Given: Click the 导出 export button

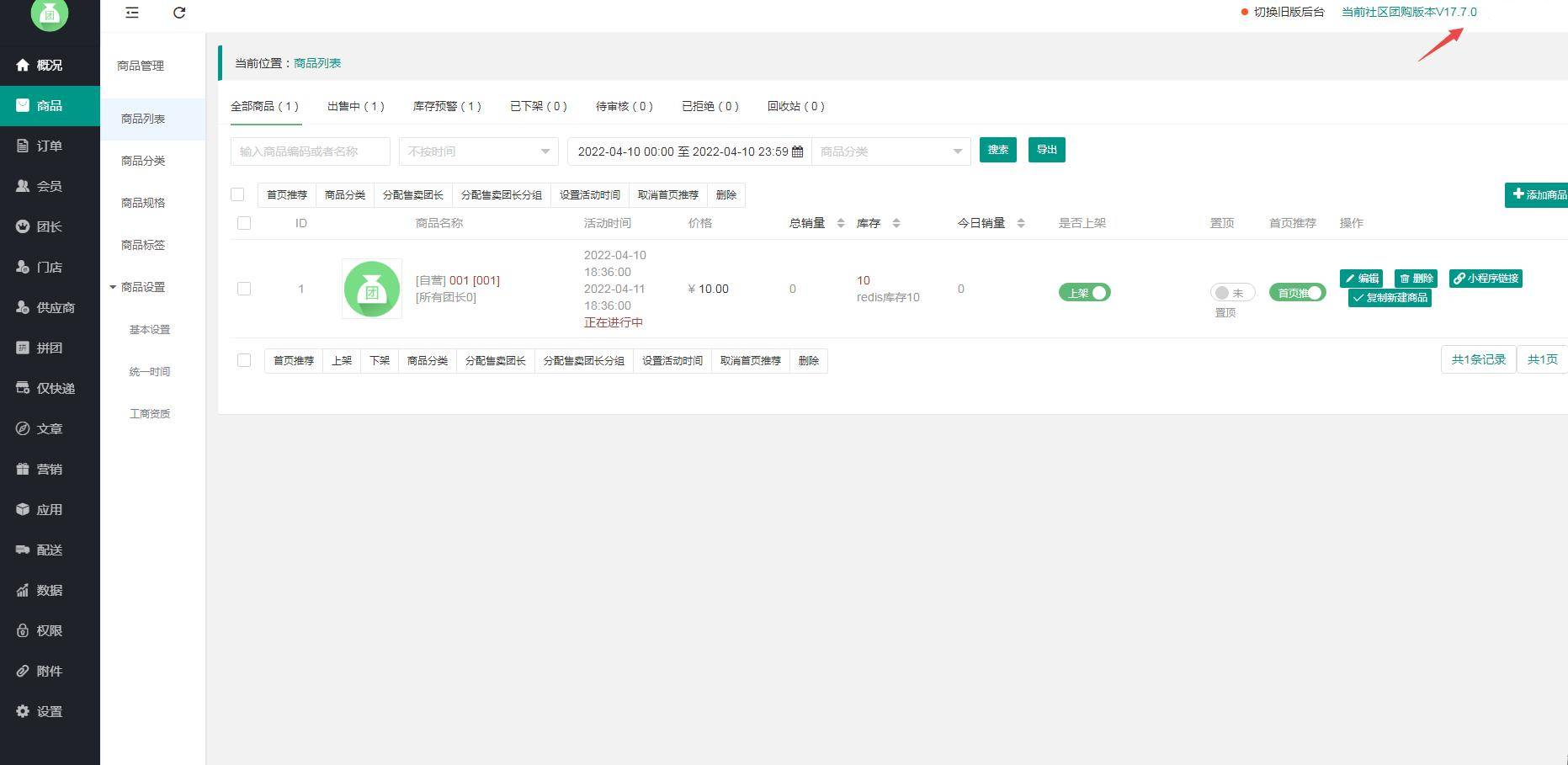Looking at the screenshot, I should [x=1047, y=150].
